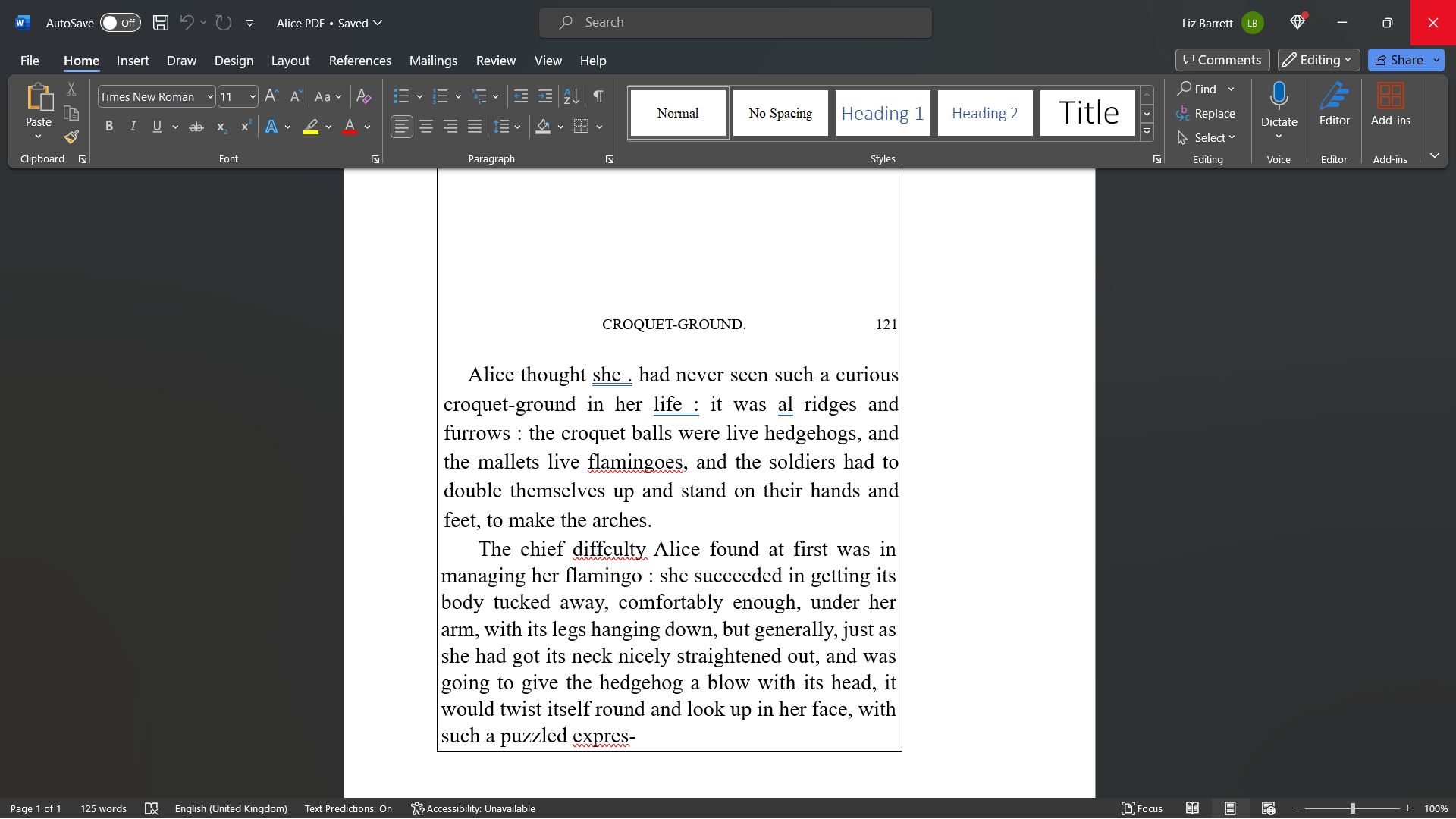1456x819 pixels.
Task: Toggle AutoSave on/off switch
Action: pyautogui.click(x=120, y=22)
